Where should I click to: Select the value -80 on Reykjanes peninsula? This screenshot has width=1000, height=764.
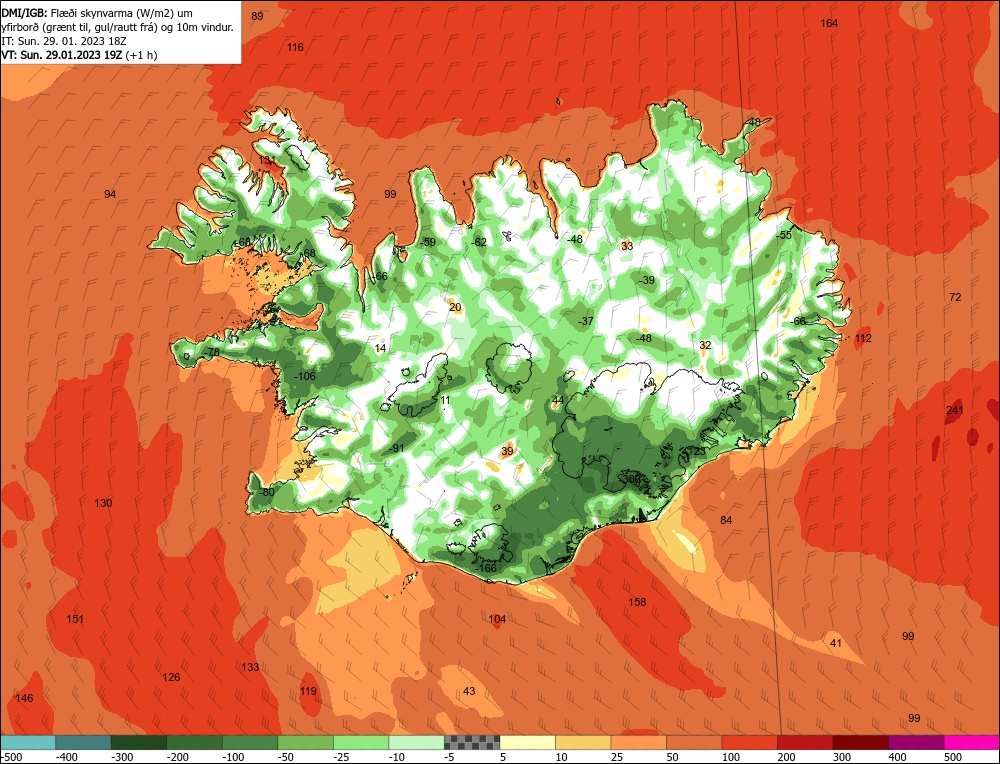click(x=266, y=492)
